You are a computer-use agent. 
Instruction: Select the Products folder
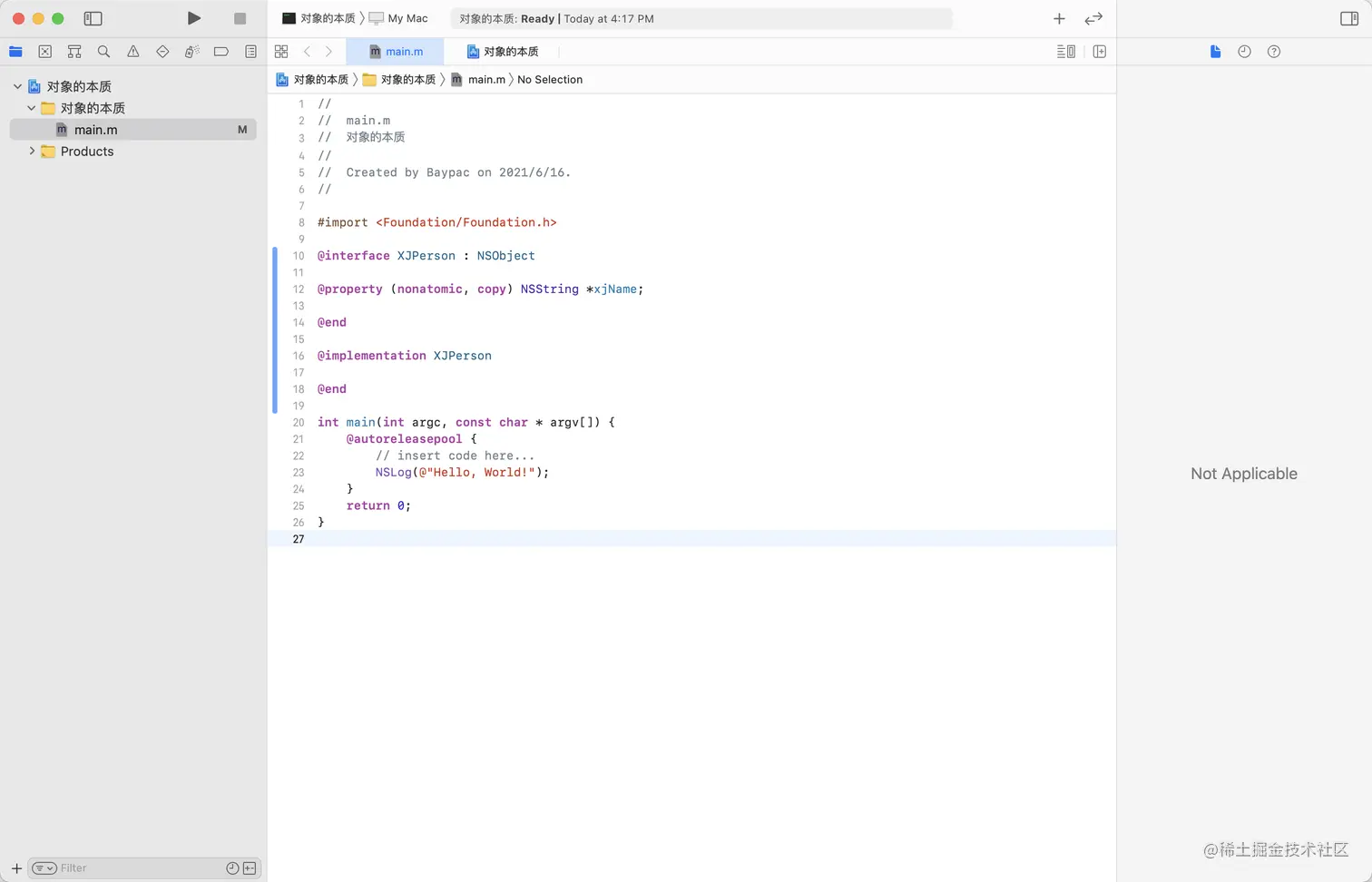(87, 152)
